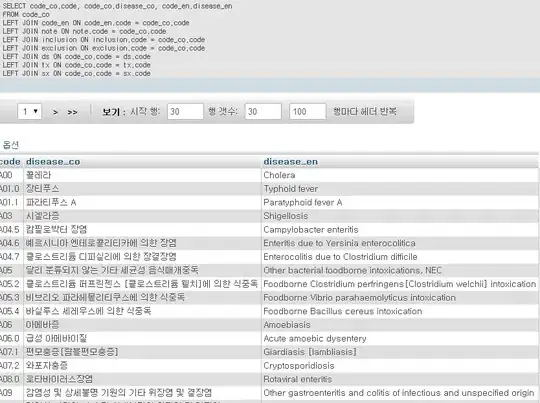Select the Amoebiasis cell

(400, 325)
